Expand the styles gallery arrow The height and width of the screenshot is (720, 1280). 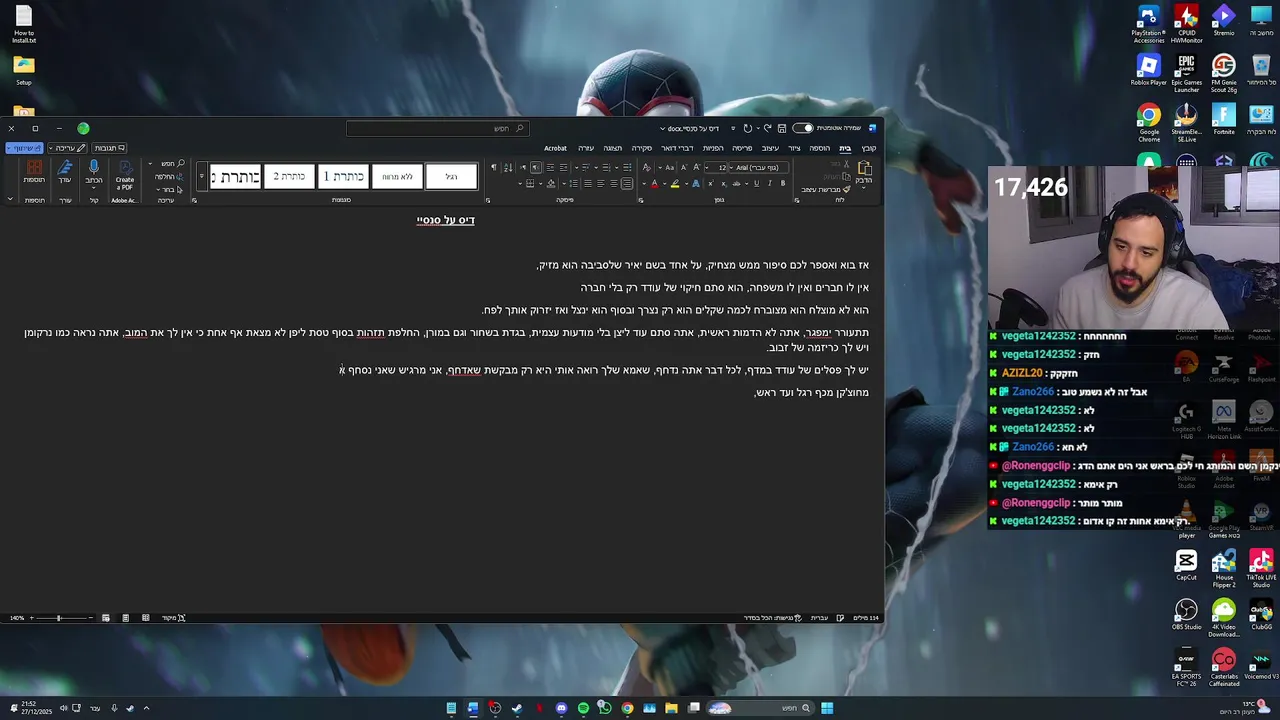tap(202, 177)
